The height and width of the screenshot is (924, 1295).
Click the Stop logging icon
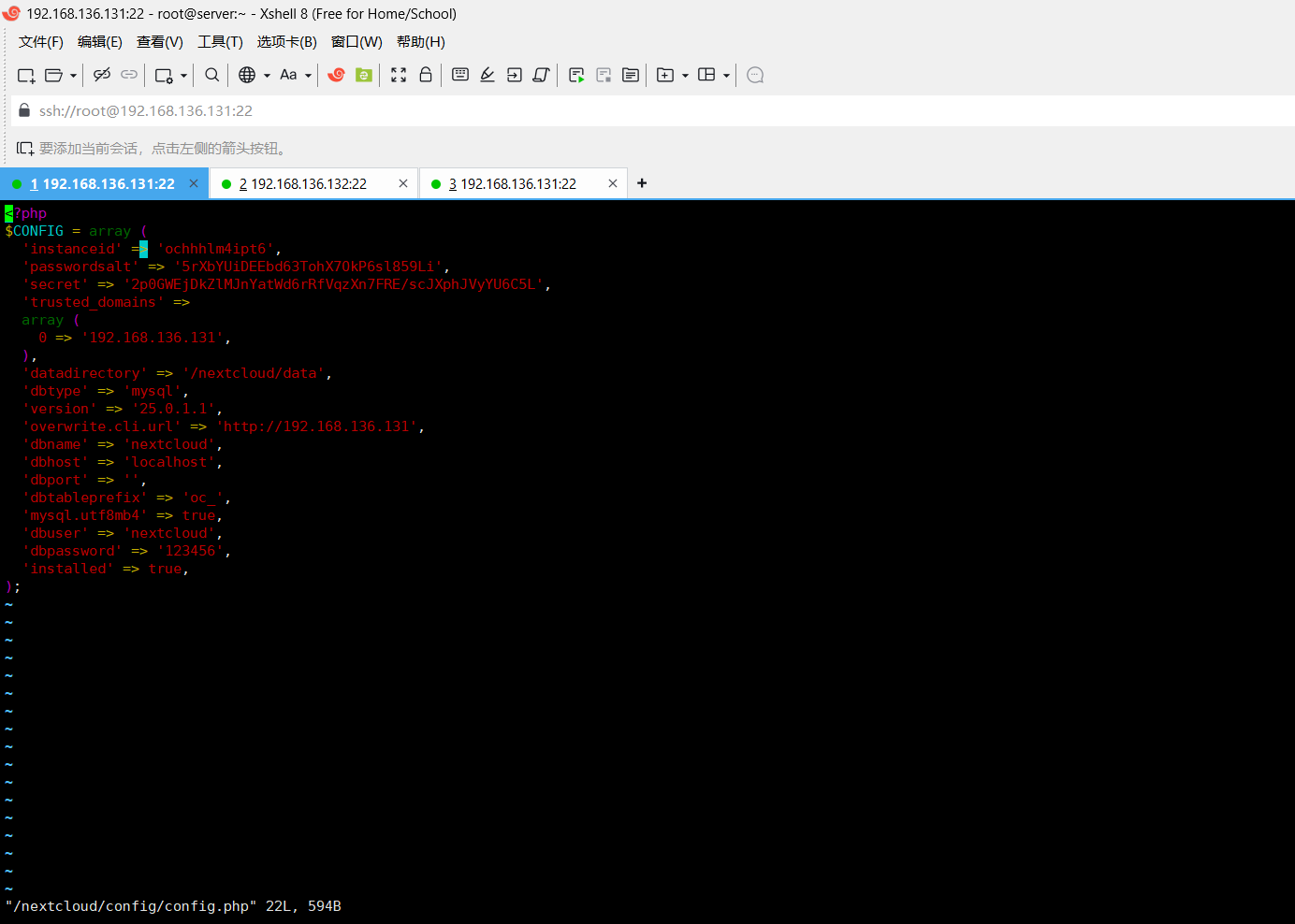click(604, 75)
